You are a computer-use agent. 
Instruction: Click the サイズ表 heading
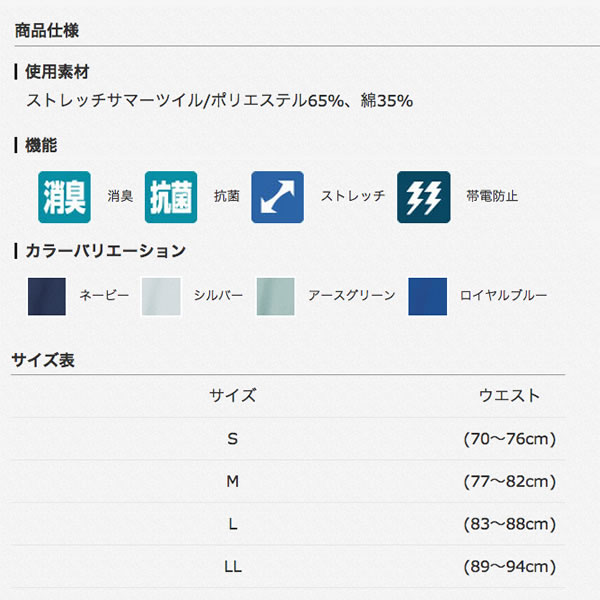pos(43,360)
